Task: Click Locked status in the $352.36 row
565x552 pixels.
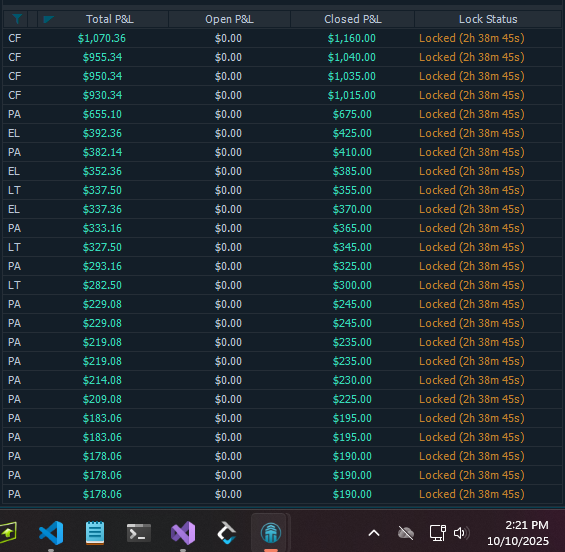Action: click(471, 171)
